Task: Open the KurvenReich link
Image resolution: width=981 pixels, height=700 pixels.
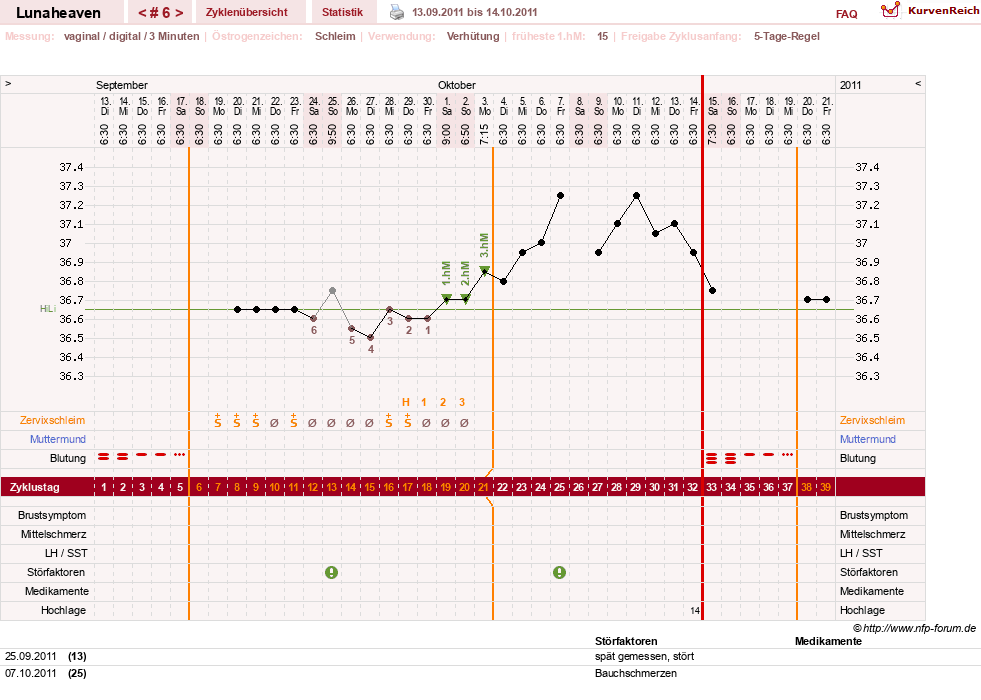Action: pyautogui.click(x=943, y=11)
